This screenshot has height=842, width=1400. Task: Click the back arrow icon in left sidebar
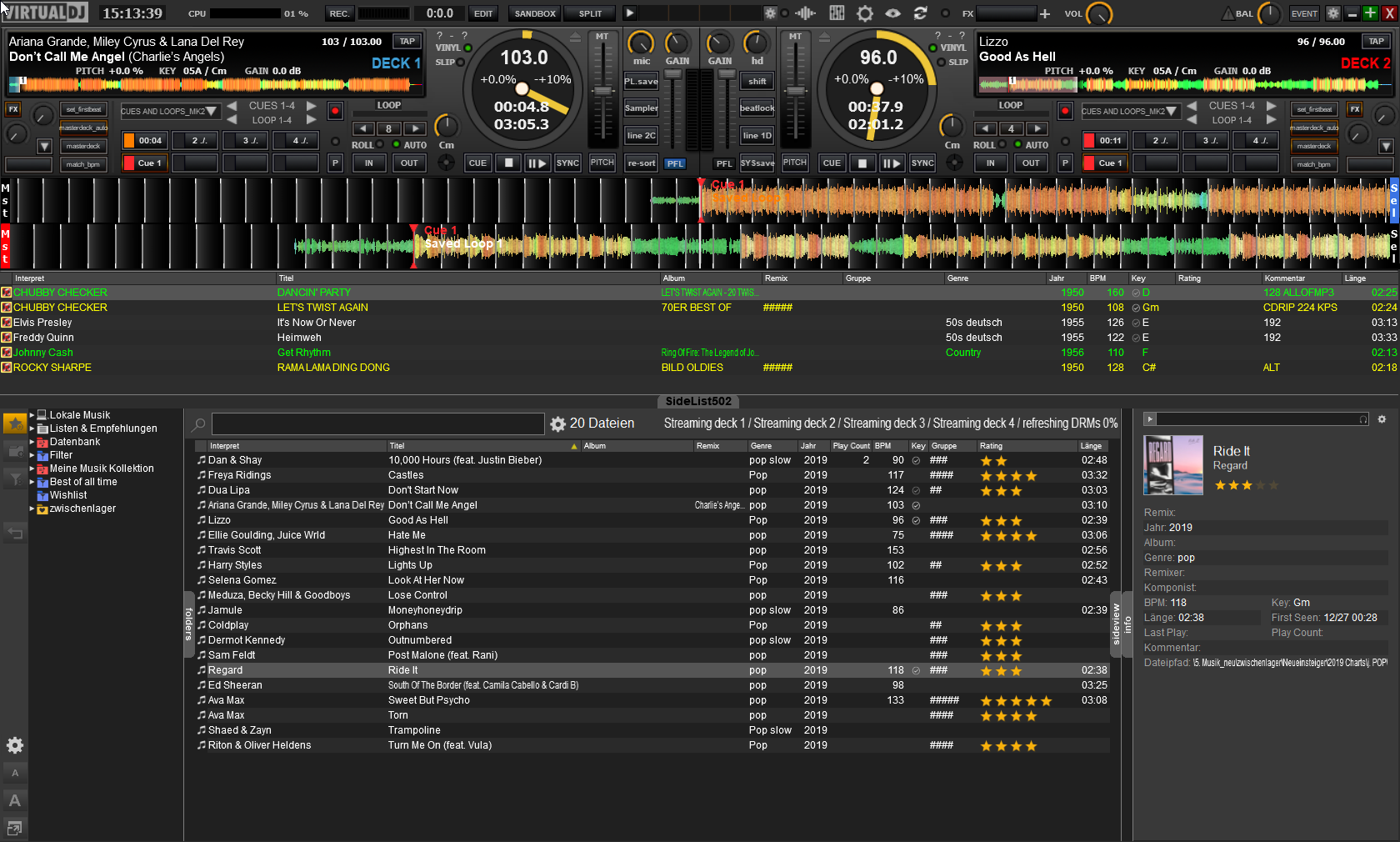click(15, 532)
